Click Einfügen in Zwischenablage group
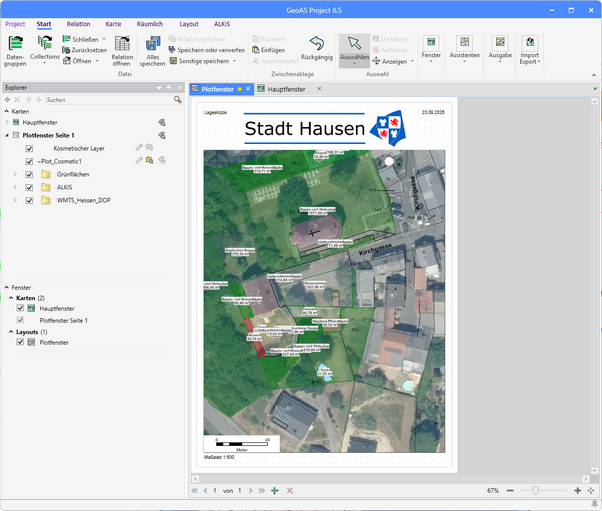The width and height of the screenshot is (602, 511). click(x=268, y=50)
